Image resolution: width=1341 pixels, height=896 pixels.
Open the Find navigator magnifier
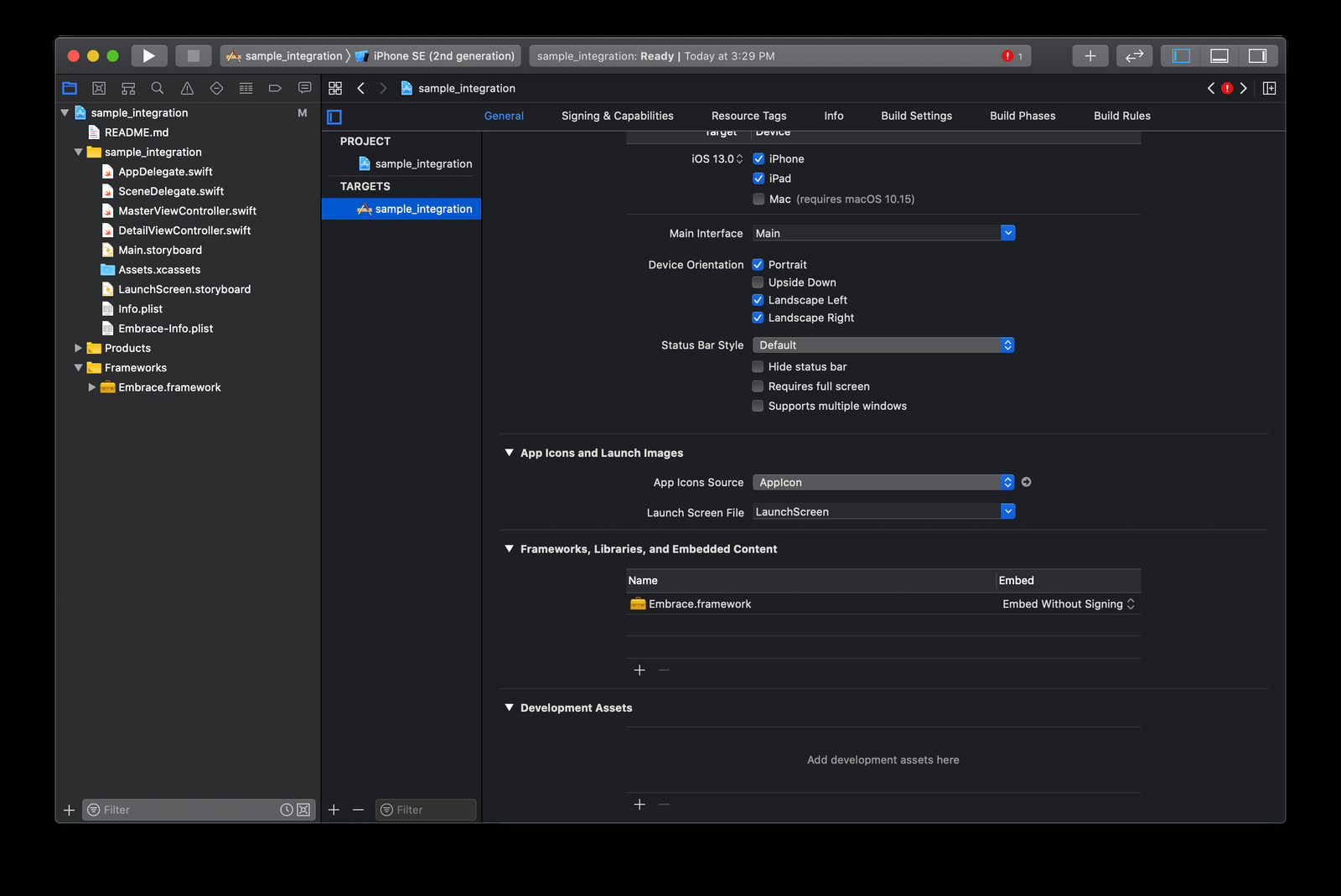pos(158,88)
